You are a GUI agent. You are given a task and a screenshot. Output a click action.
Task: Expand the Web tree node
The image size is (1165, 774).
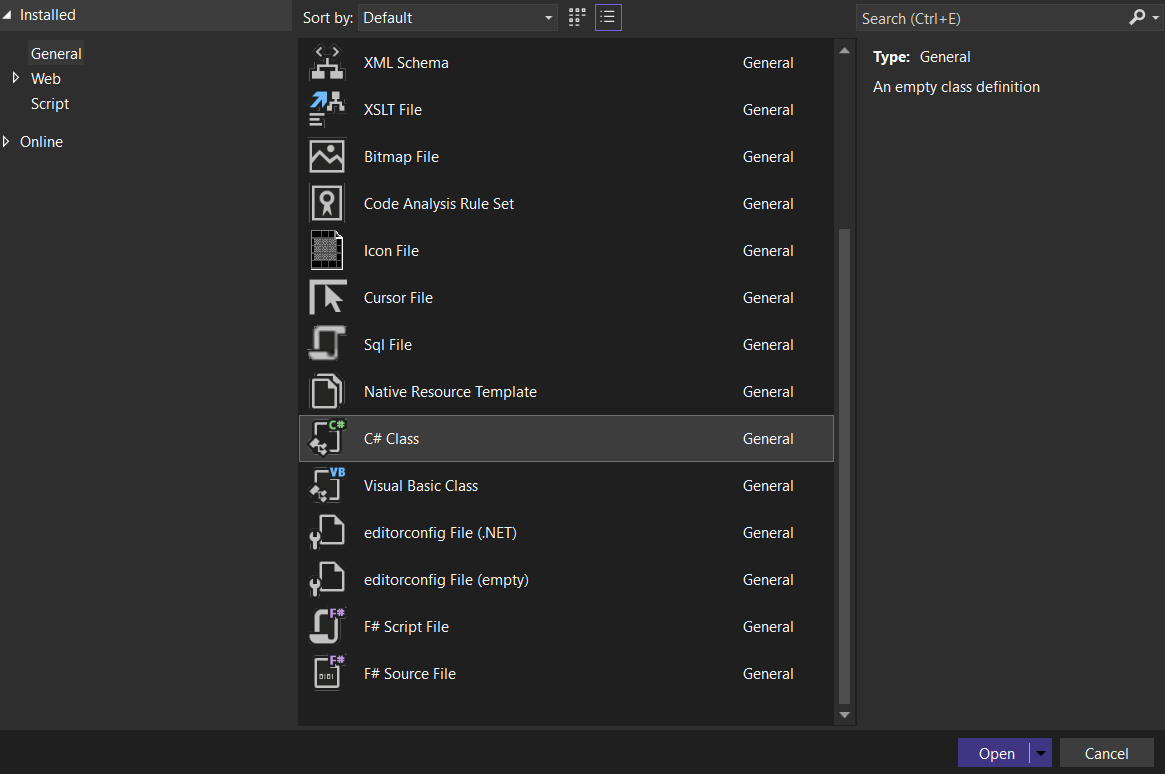(16, 78)
